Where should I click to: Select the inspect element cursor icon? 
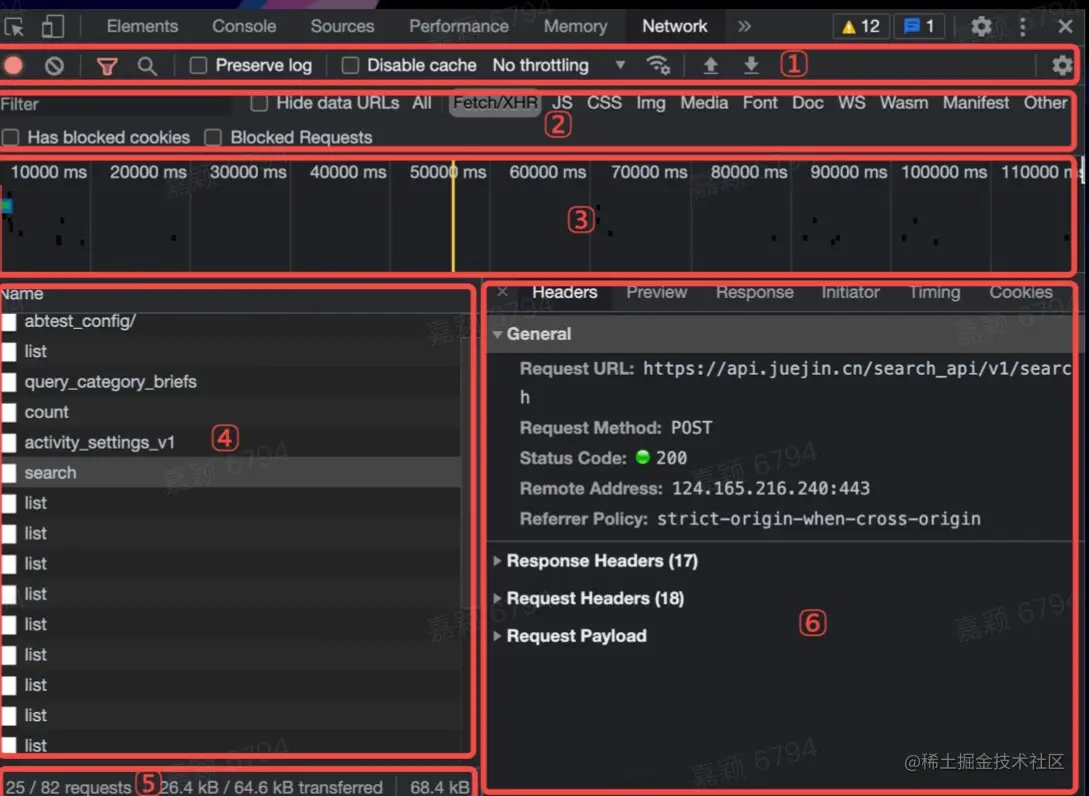pos(14,27)
